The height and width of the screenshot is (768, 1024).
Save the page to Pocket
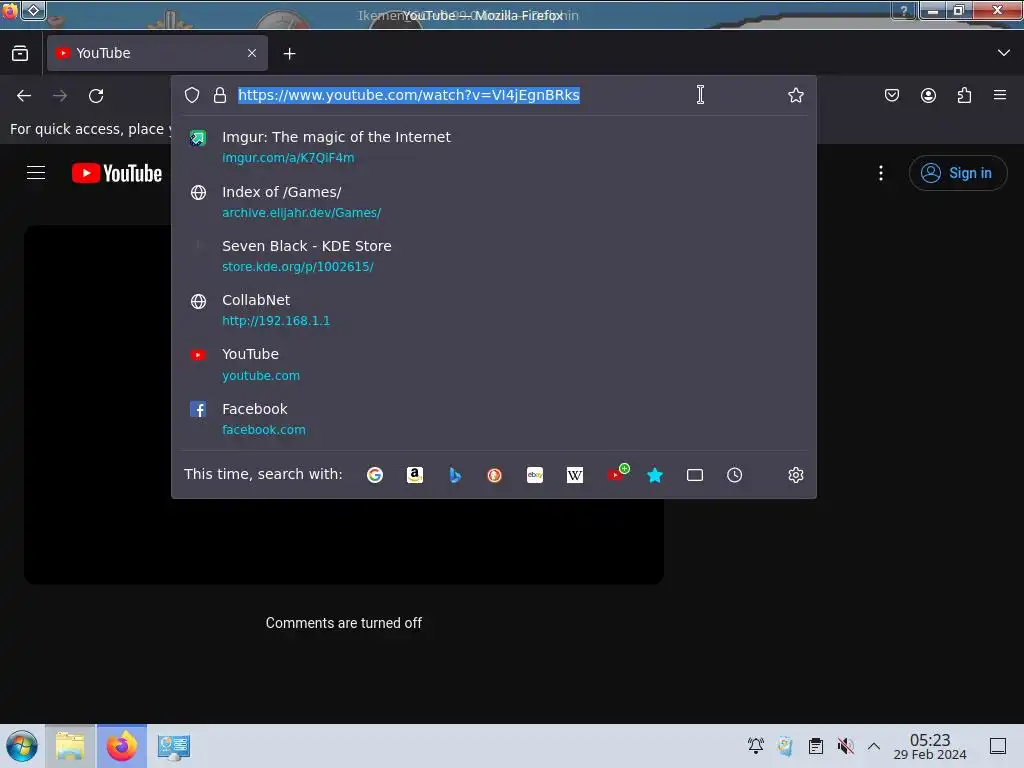pyautogui.click(x=891, y=95)
